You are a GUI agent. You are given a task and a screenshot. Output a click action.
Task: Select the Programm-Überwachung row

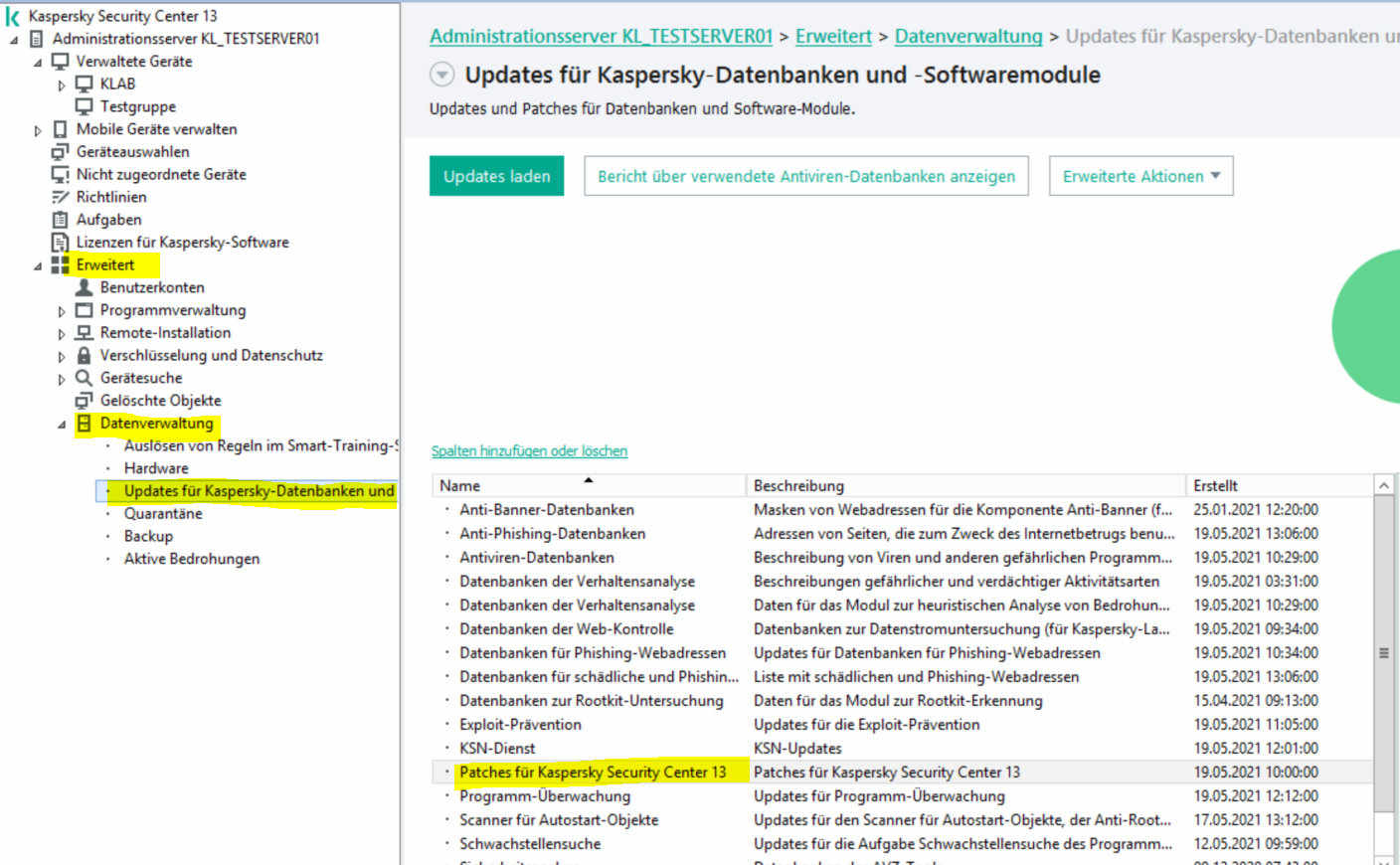(x=903, y=796)
